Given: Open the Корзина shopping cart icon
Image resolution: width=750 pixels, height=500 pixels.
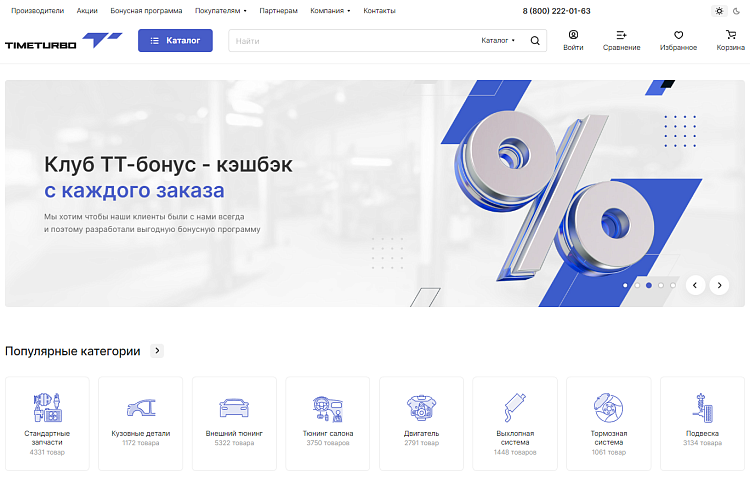Looking at the screenshot, I should 731,35.
